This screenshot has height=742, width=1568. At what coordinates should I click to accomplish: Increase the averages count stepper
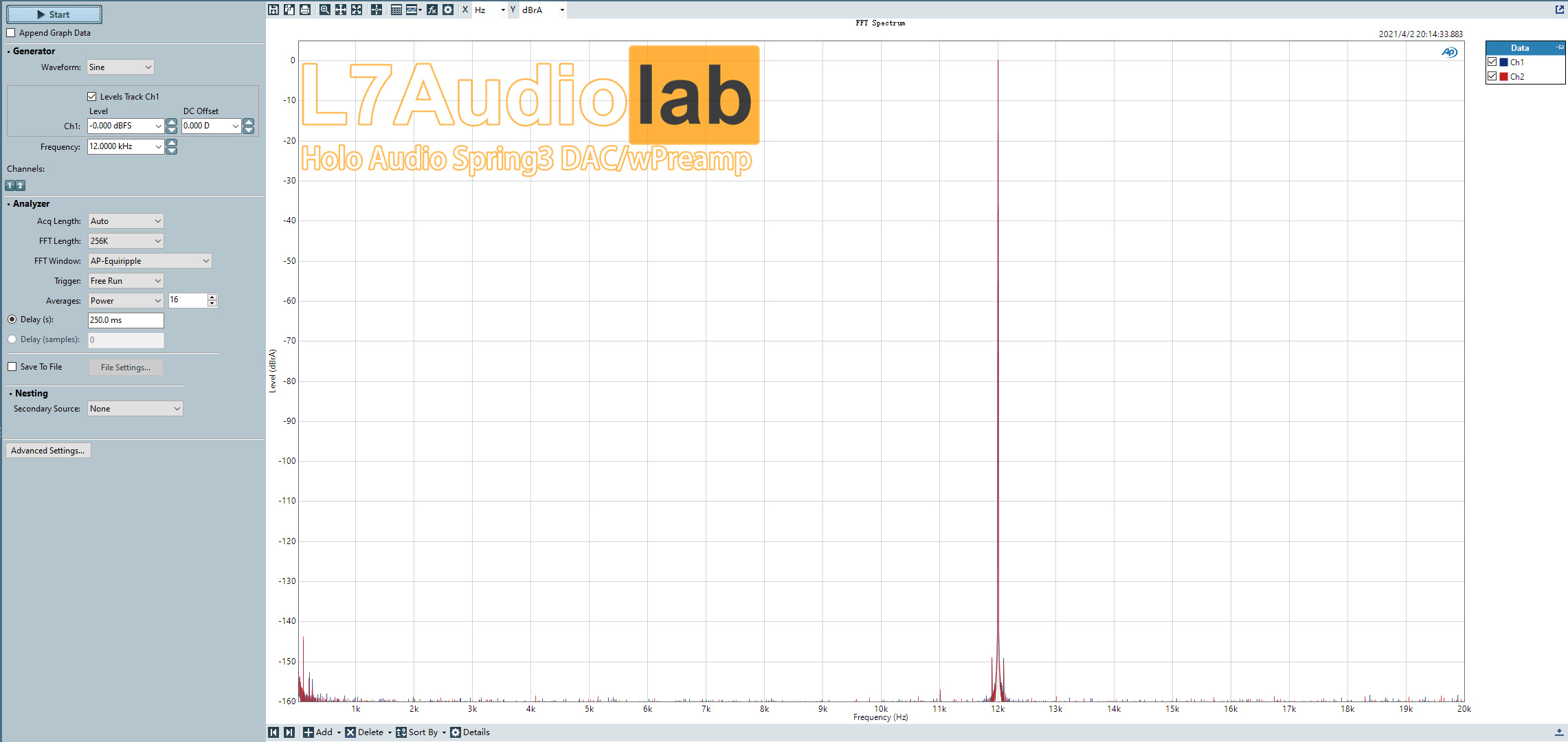212,297
